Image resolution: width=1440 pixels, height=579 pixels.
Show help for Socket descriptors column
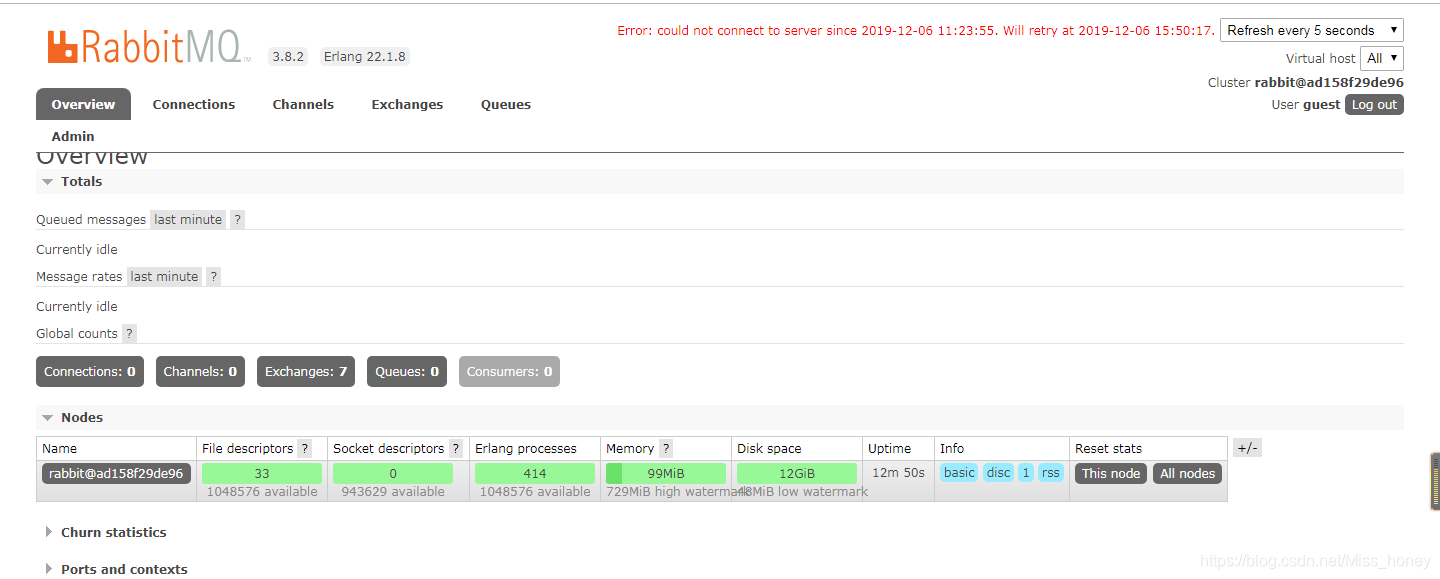456,448
